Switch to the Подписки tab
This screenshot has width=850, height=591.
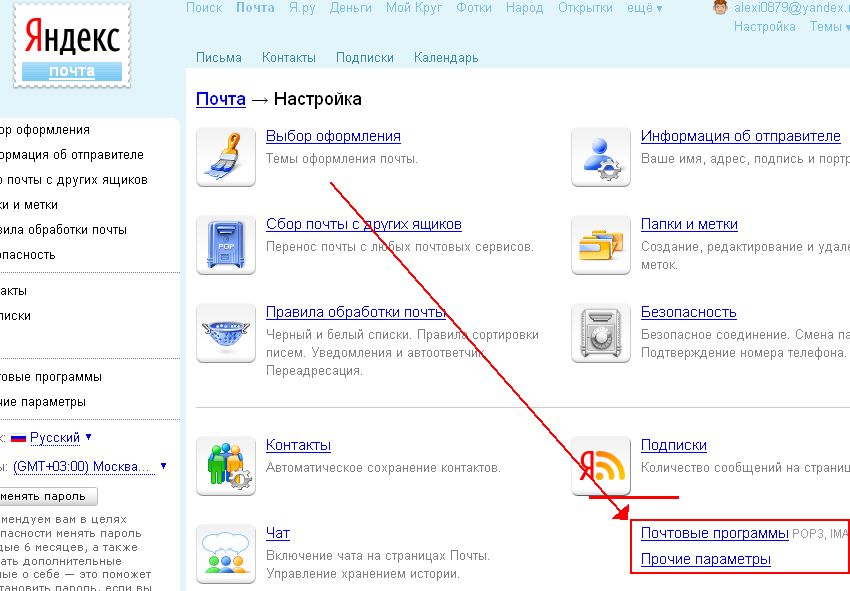click(365, 57)
